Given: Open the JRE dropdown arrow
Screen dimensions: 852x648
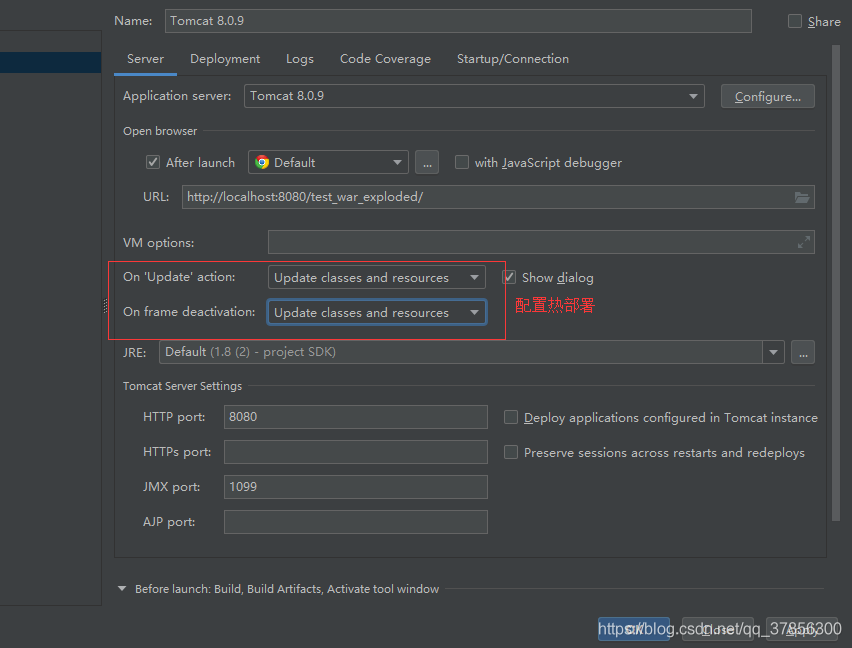Looking at the screenshot, I should pyautogui.click(x=773, y=352).
